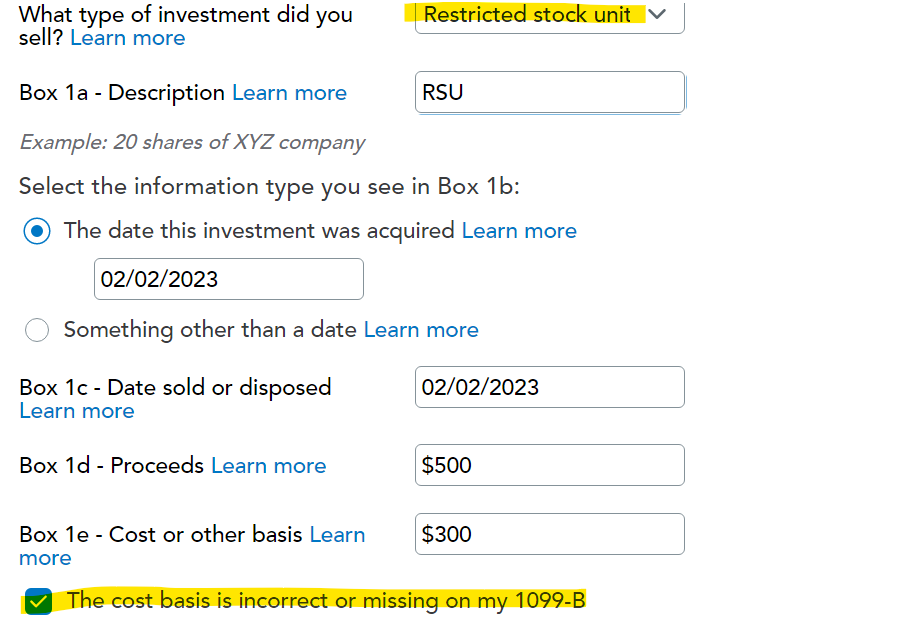Click the Box 1e Cost basis field

click(x=549, y=534)
